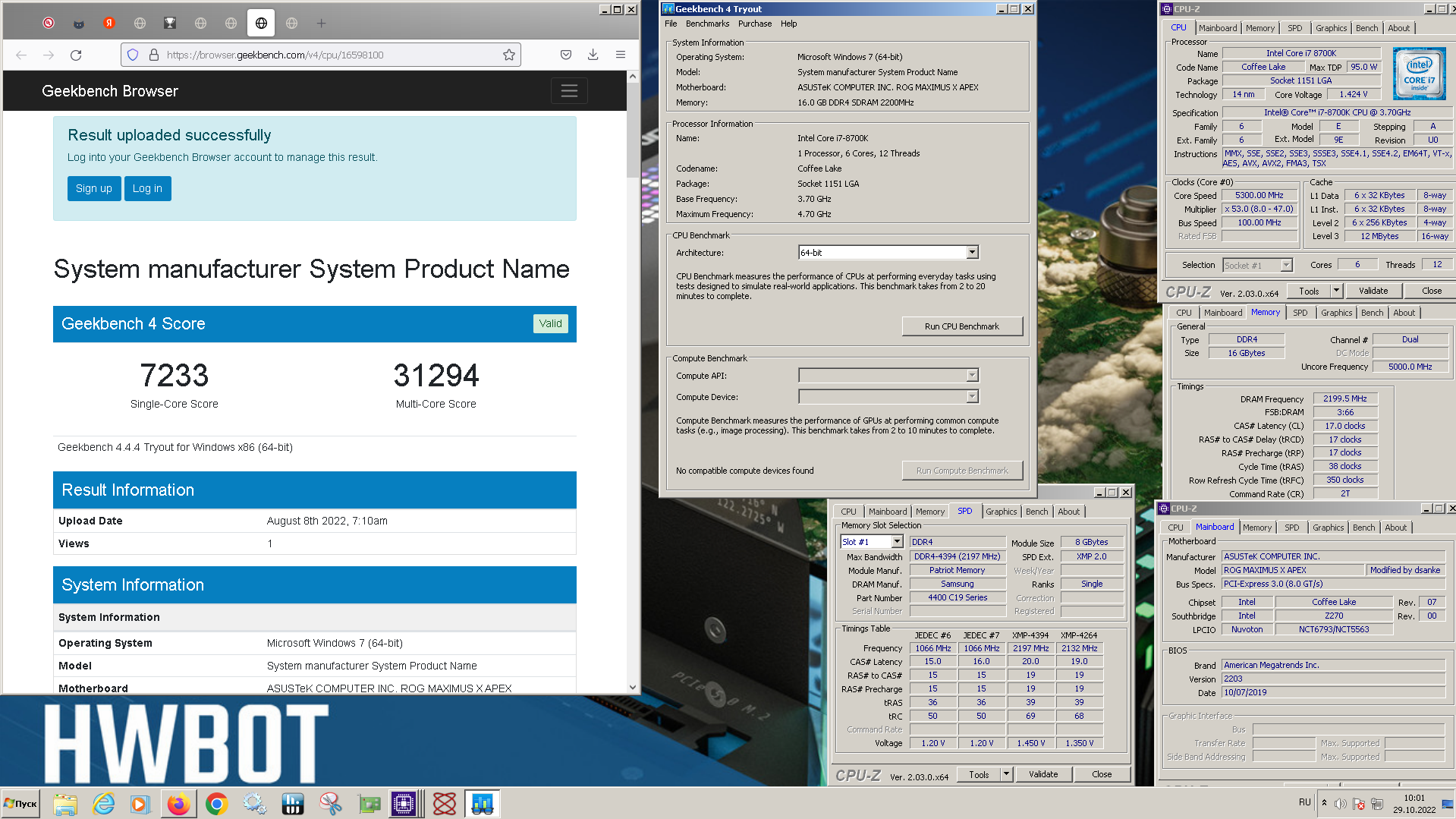Click the Multi-Core Score value 31294
The height and width of the screenshot is (819, 1456).
click(436, 375)
